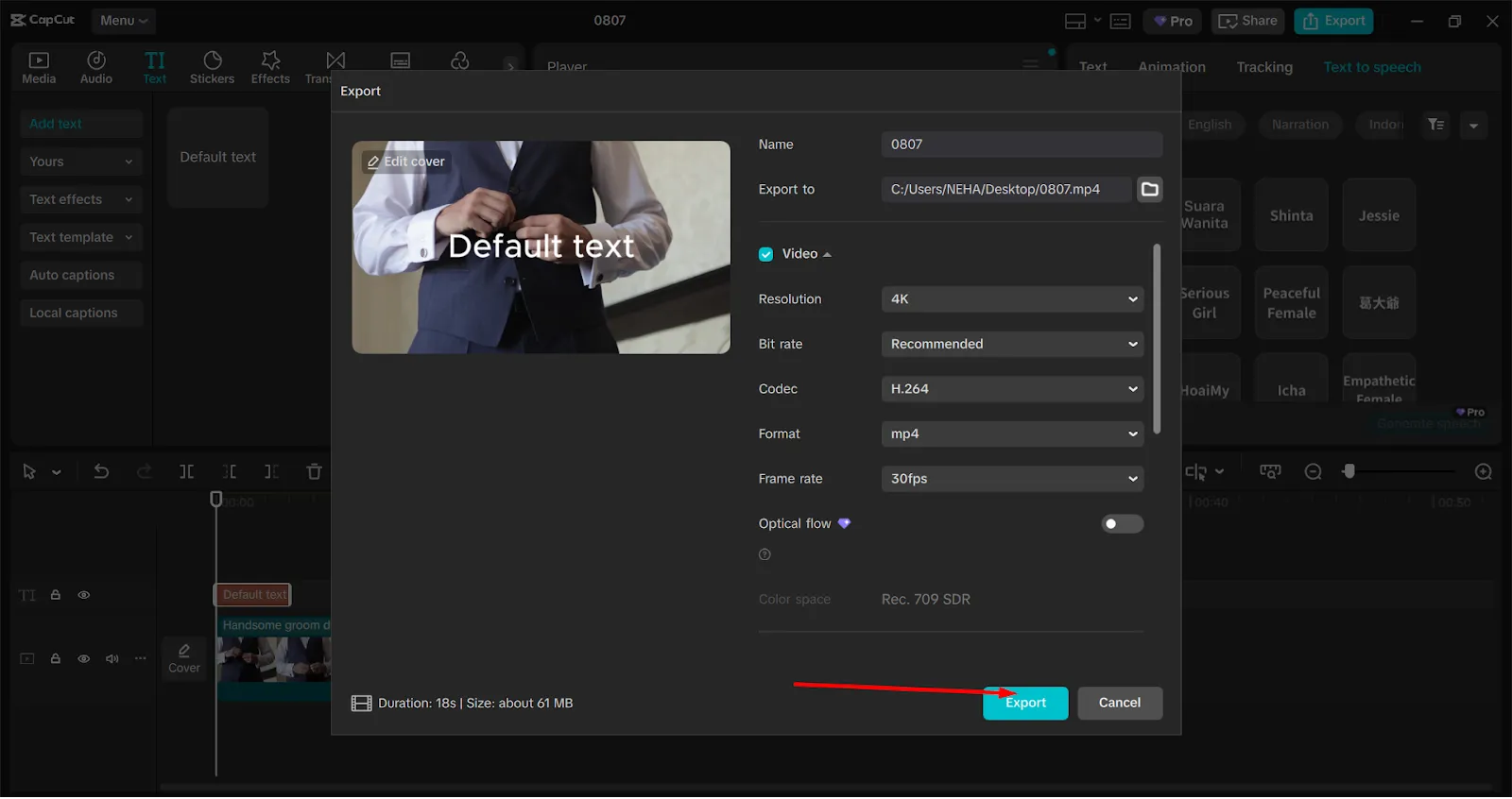Click the Optical flow help icon
Image resolution: width=1512 pixels, height=799 pixels.
(765, 556)
